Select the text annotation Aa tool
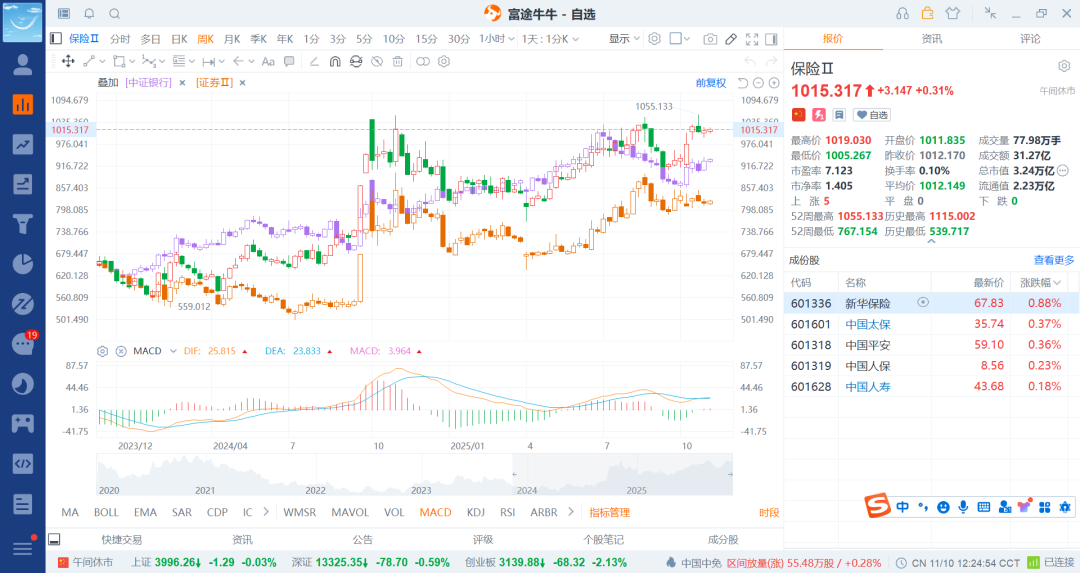Screen dimensions: 1080x573 268,61
